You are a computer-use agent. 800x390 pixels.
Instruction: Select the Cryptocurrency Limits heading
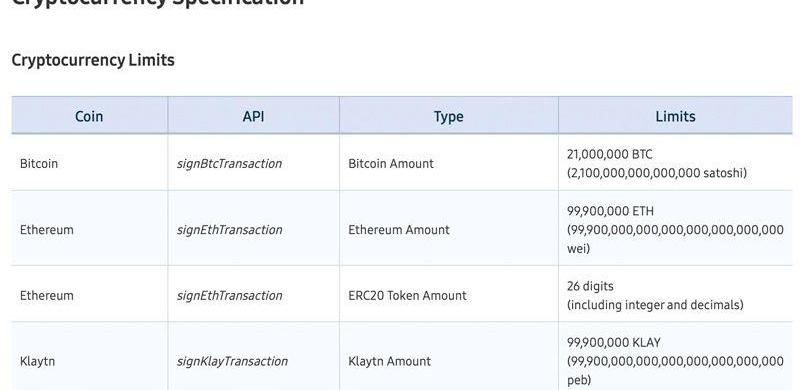coord(93,60)
